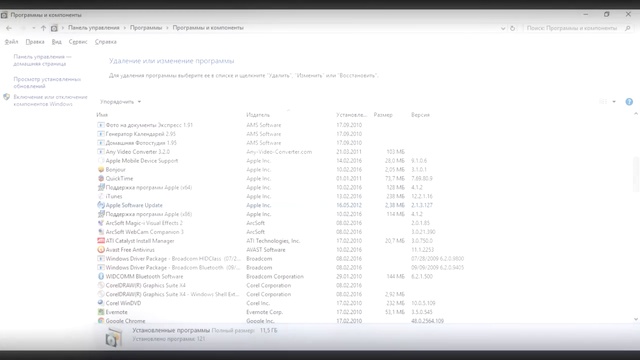
Task: Click the scrollbar up arrow
Action: click(x=636, y=114)
